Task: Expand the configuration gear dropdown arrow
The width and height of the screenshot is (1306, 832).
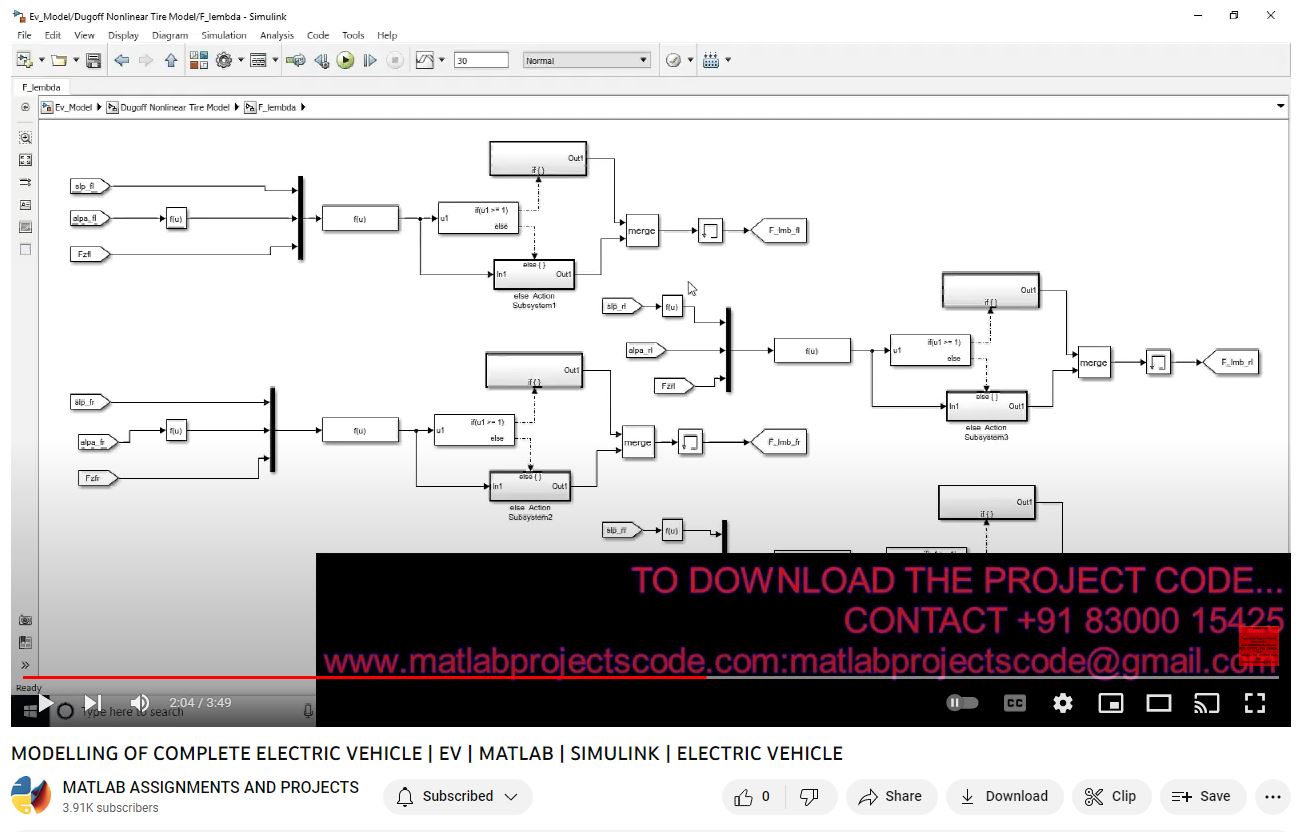Action: tap(241, 61)
